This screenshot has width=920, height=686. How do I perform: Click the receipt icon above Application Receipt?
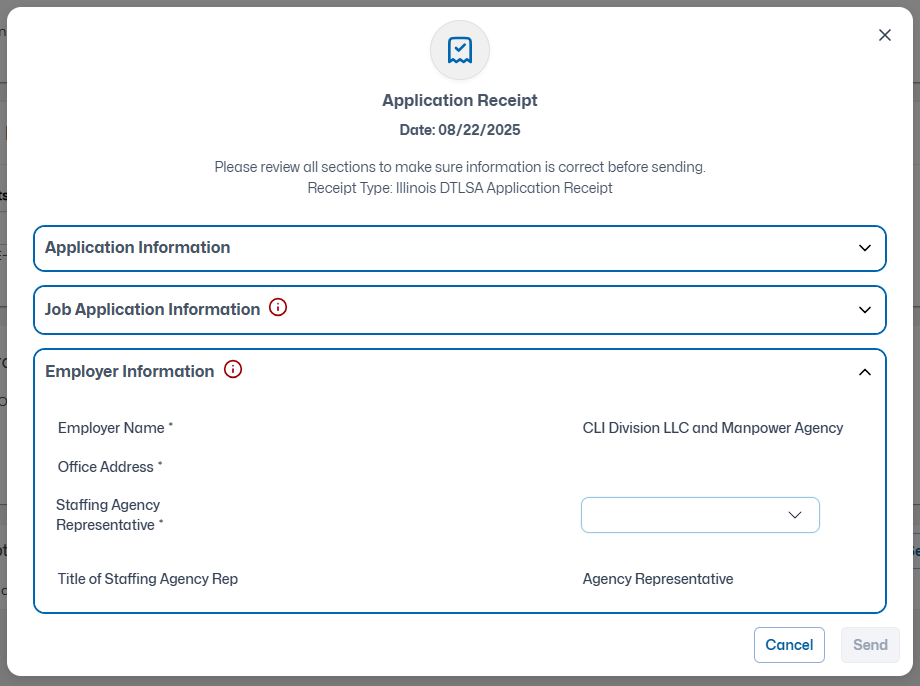coord(459,50)
